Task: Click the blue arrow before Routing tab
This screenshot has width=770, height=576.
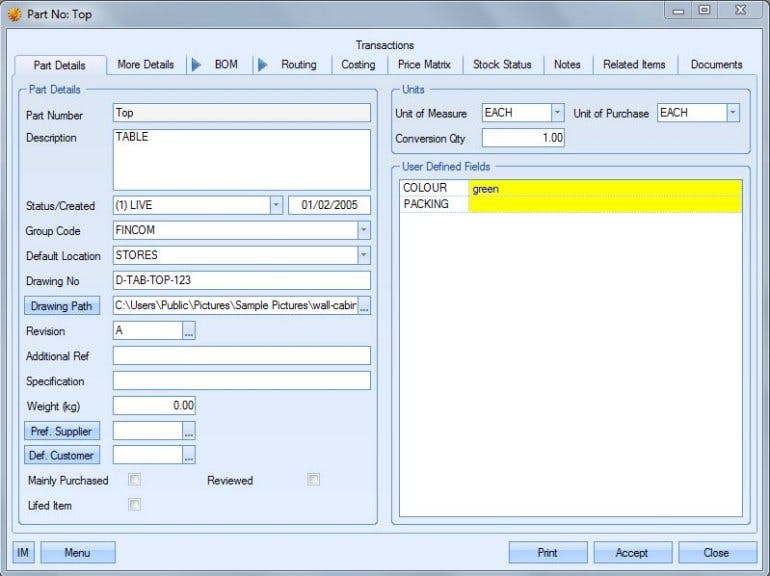Action: 262,65
